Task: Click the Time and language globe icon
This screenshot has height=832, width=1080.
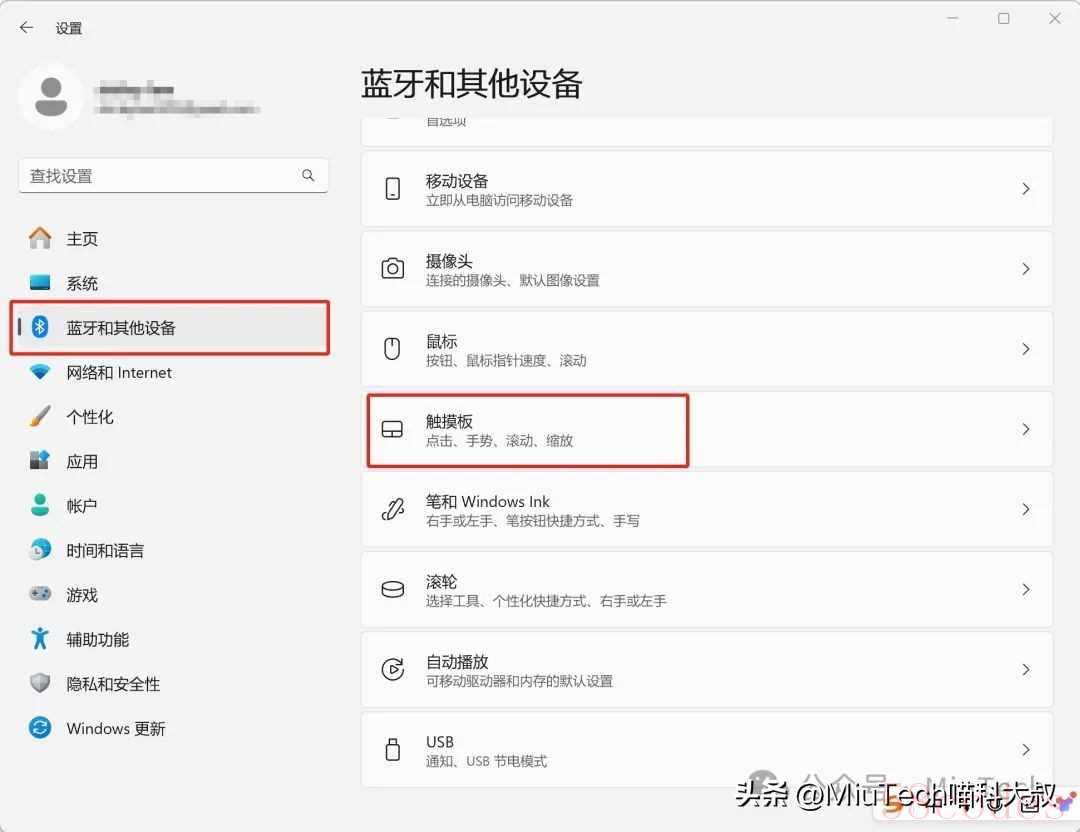Action: click(x=40, y=550)
